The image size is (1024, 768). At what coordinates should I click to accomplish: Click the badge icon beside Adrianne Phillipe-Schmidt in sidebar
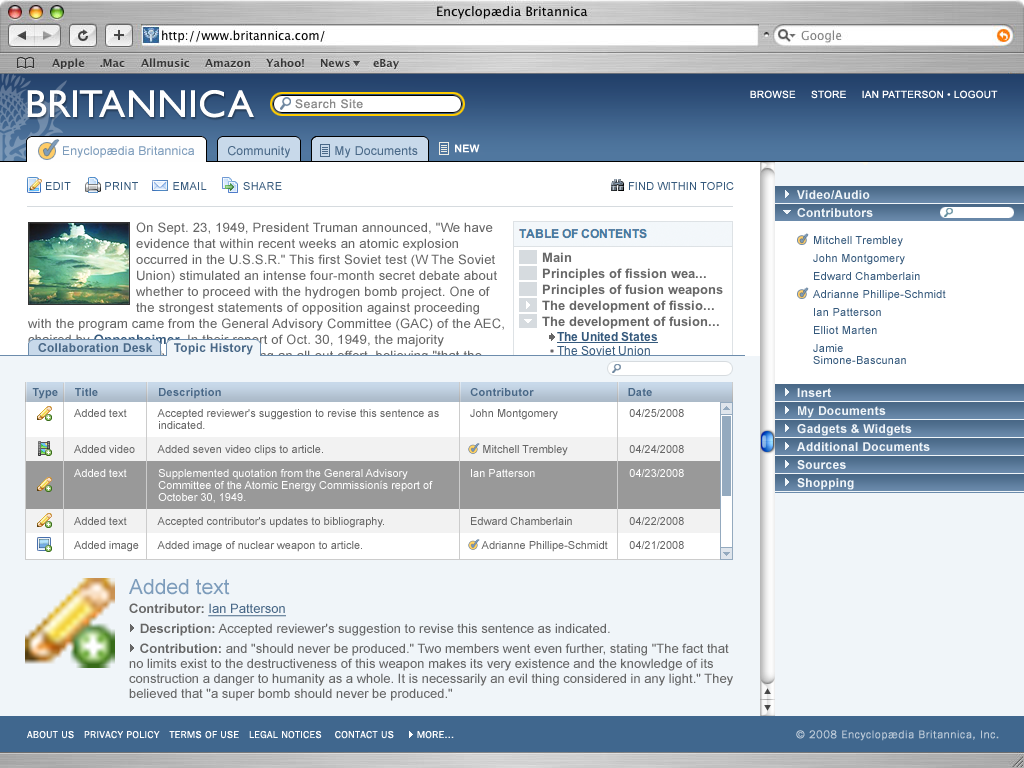(x=803, y=294)
